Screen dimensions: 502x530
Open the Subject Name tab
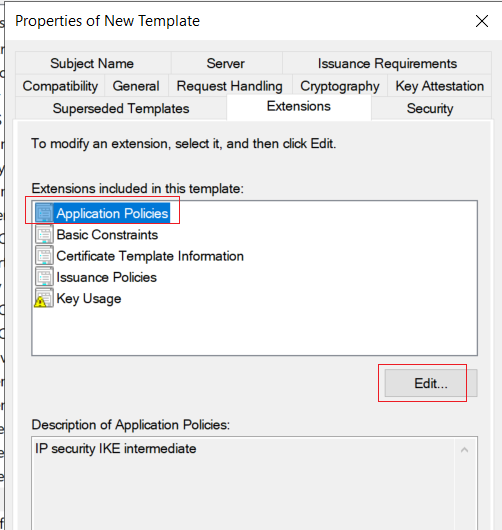92,63
